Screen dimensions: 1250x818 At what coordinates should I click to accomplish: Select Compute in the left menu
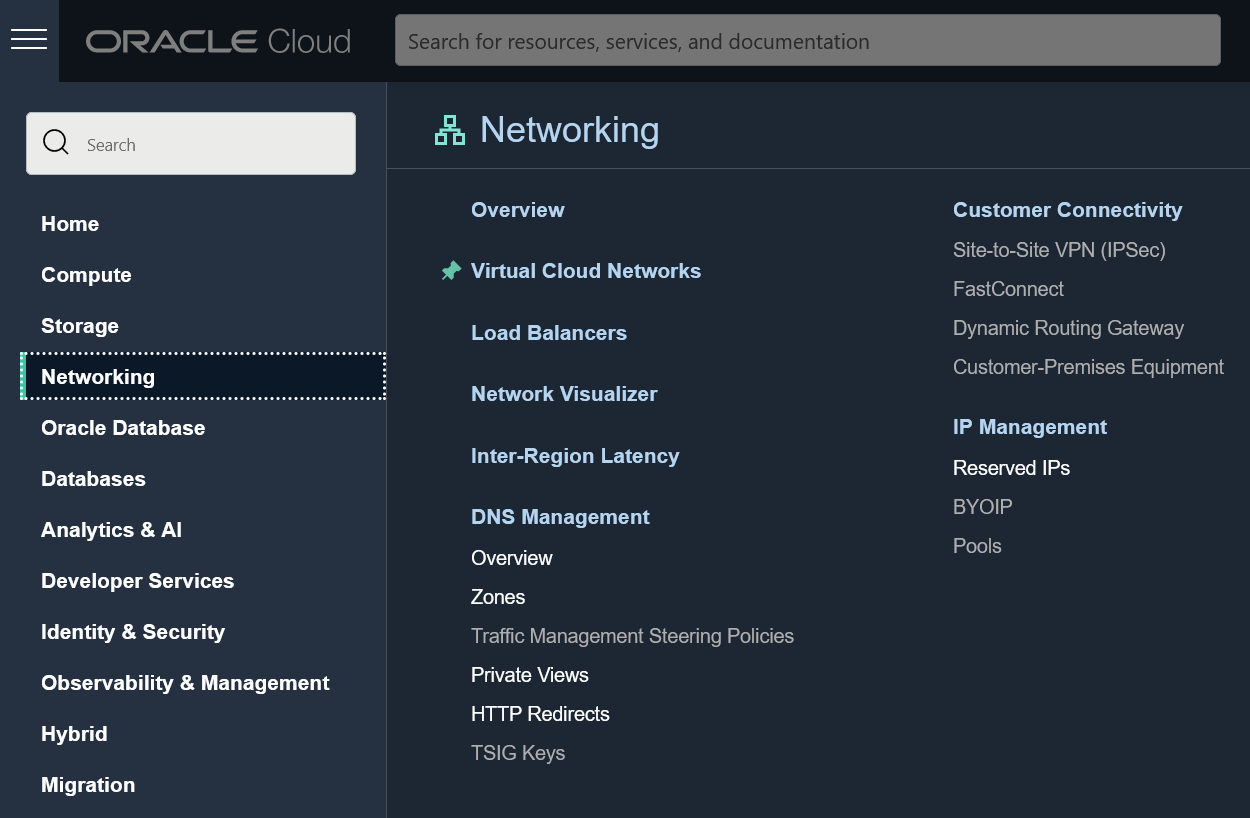click(x=86, y=275)
